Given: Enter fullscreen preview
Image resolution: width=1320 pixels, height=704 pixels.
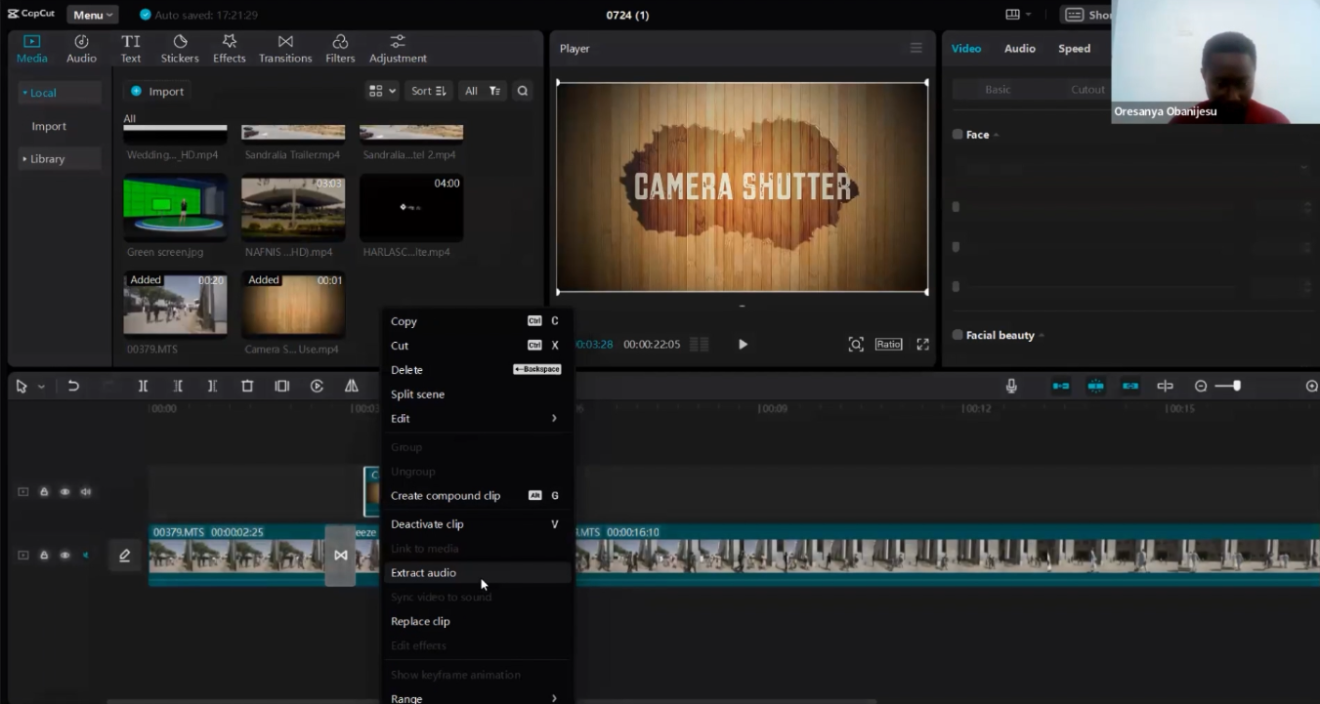Looking at the screenshot, I should click(923, 344).
